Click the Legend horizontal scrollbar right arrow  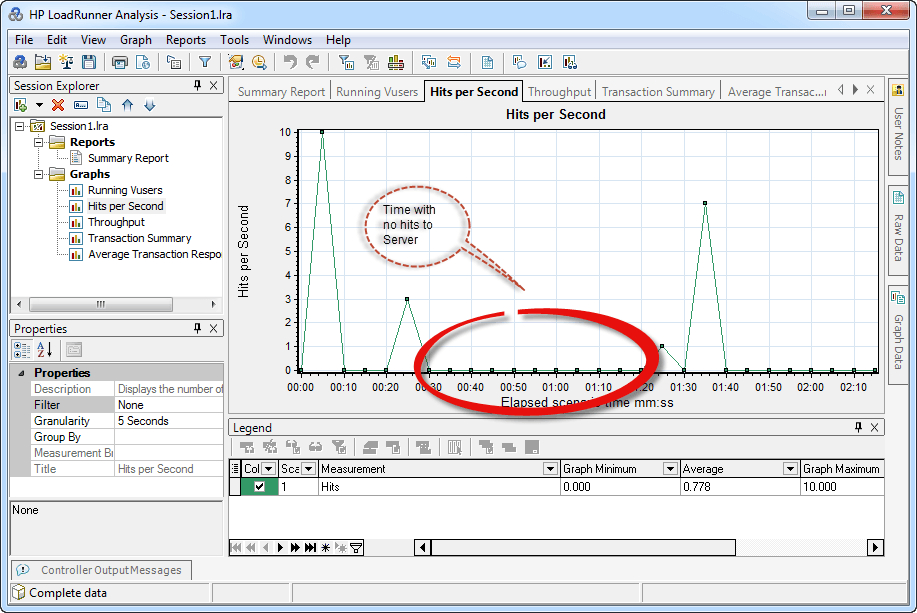click(x=875, y=547)
